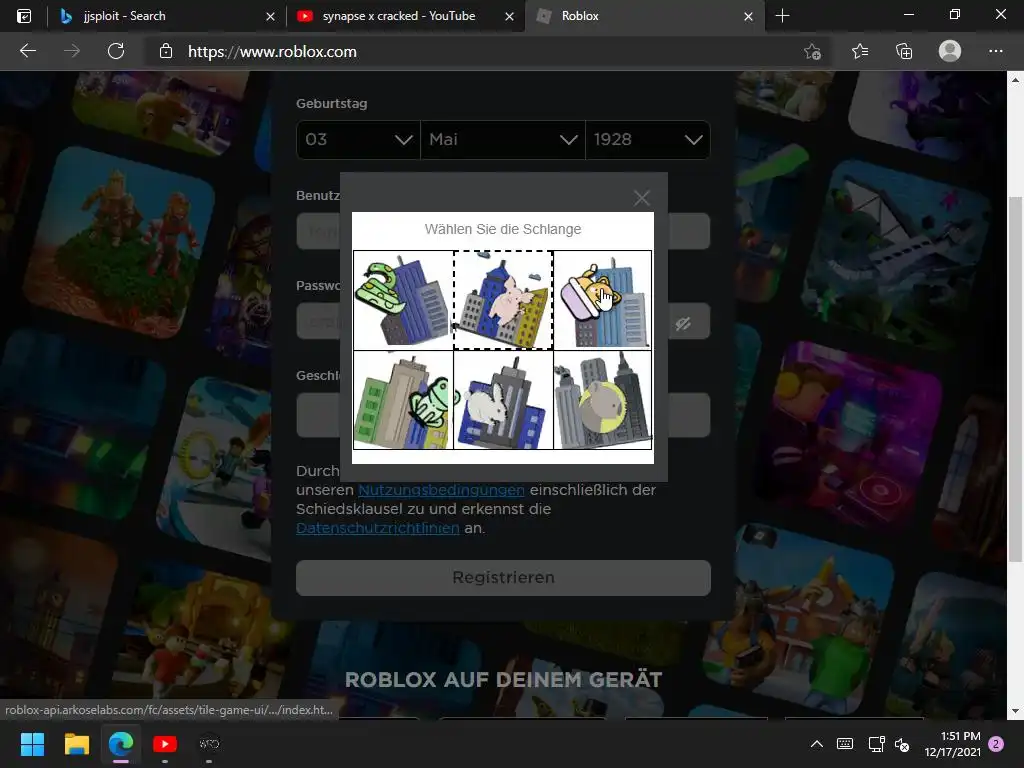Open clock and calendar 1:51 PM
The width and height of the screenshot is (1024, 768).
pyautogui.click(x=952, y=744)
